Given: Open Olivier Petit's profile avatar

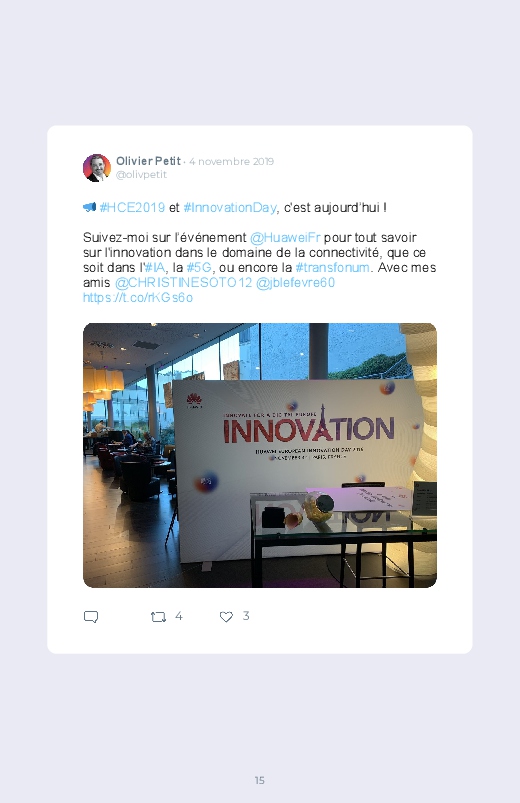Looking at the screenshot, I should coord(97,168).
